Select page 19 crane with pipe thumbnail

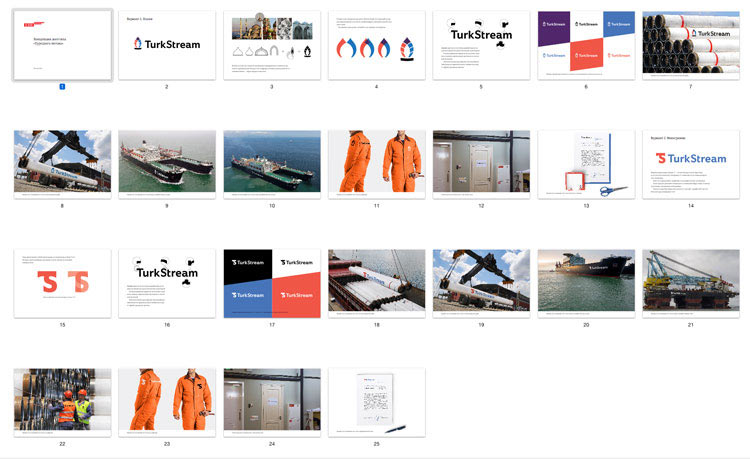pyautogui.click(x=481, y=283)
